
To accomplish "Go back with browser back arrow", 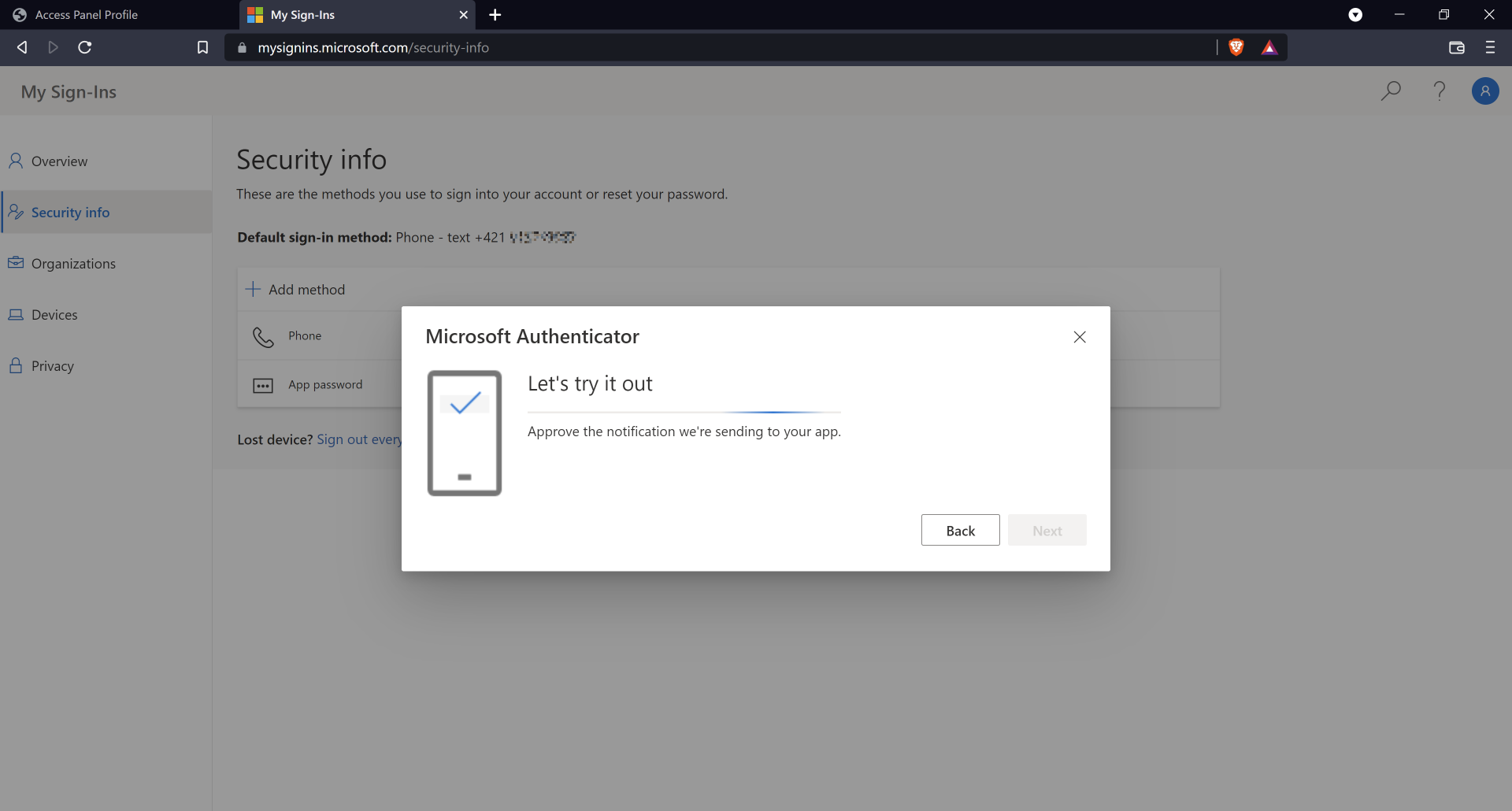I will click(22, 47).
